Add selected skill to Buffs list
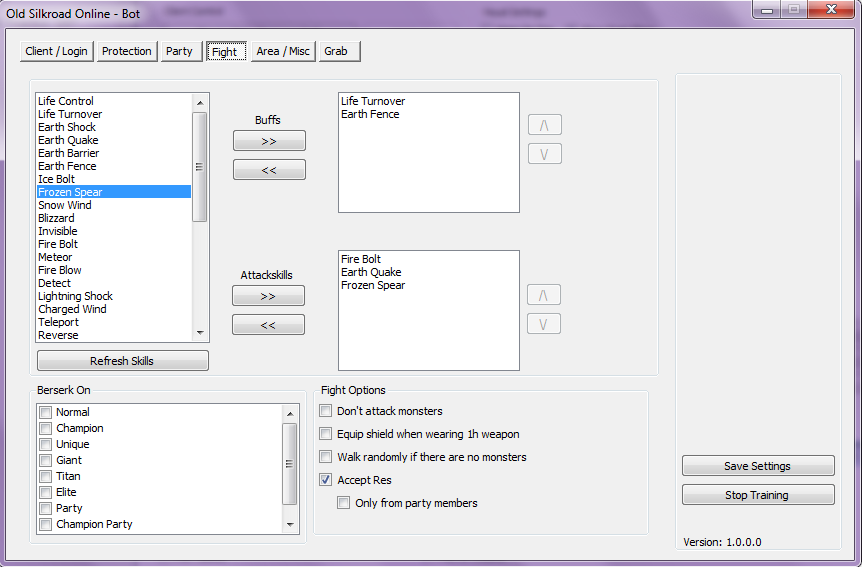862x567 pixels. pos(269,141)
